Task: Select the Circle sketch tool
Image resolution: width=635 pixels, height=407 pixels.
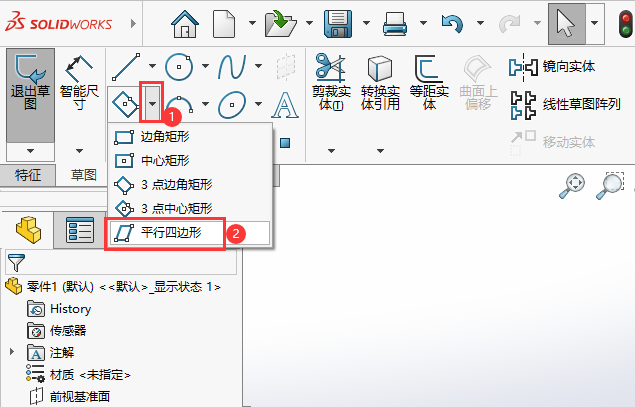Action: [179, 67]
